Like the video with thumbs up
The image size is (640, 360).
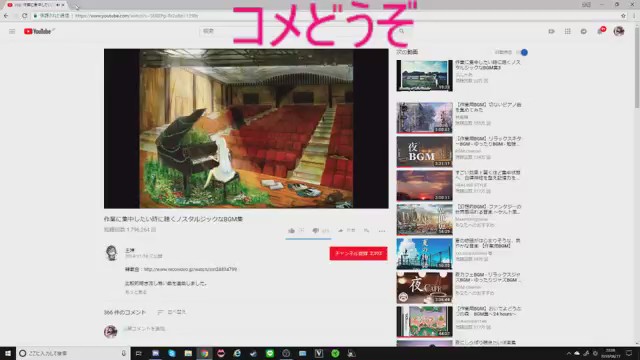(291, 231)
